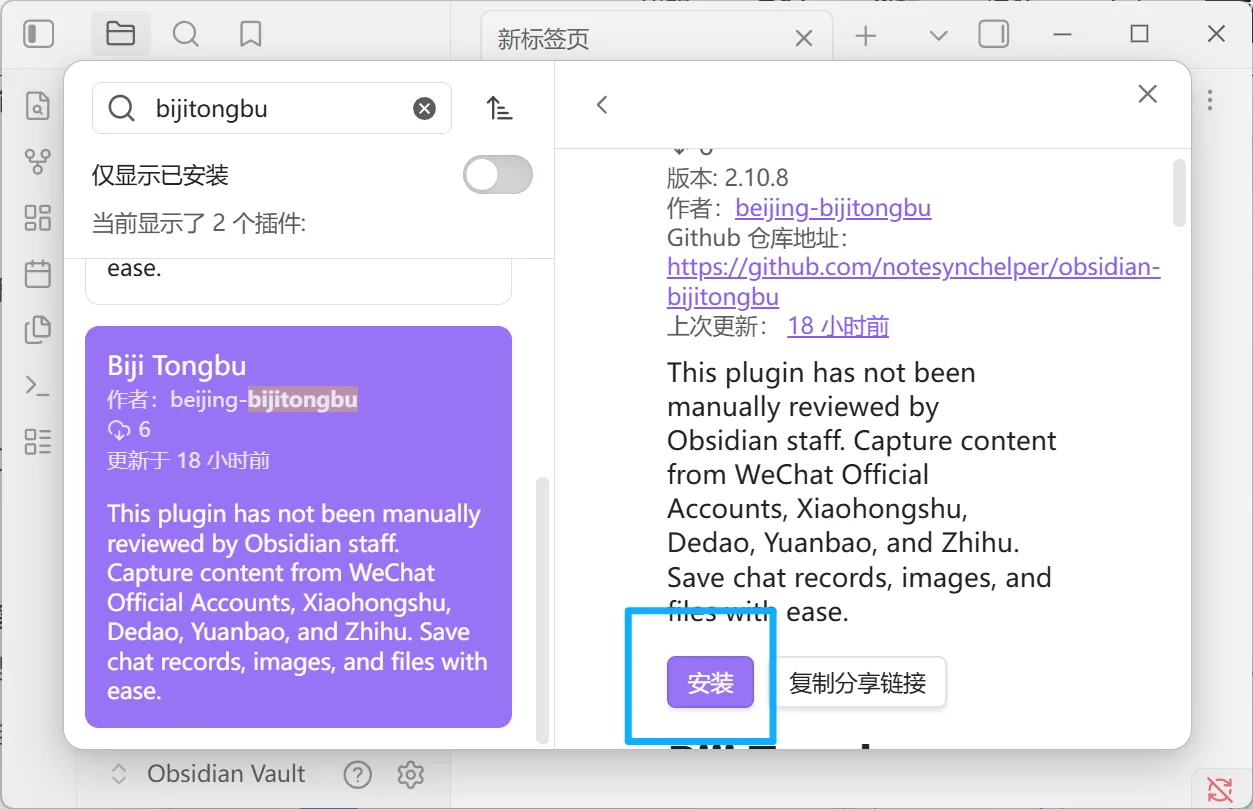Click 复制分享链接 button
Screen dimensions: 1253x809
[x=857, y=683]
